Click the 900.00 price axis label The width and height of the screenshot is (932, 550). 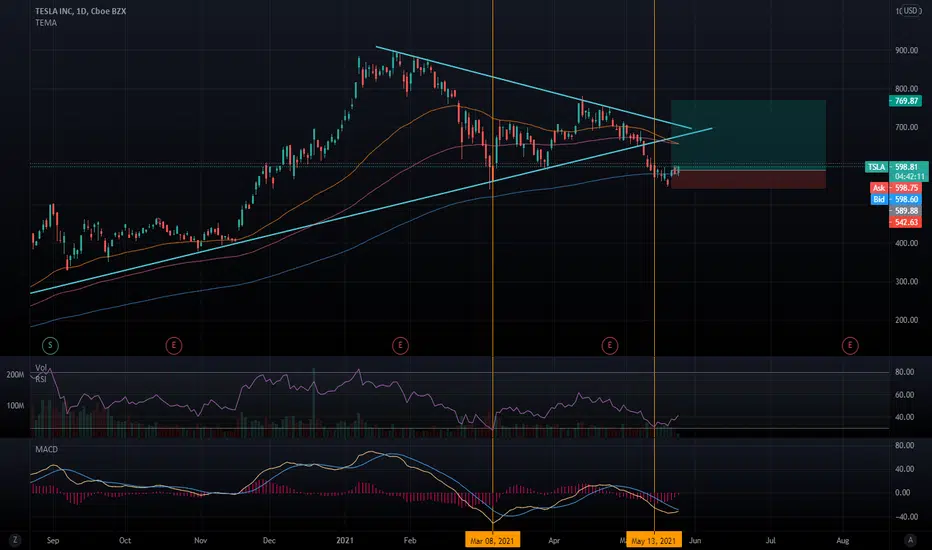point(906,50)
